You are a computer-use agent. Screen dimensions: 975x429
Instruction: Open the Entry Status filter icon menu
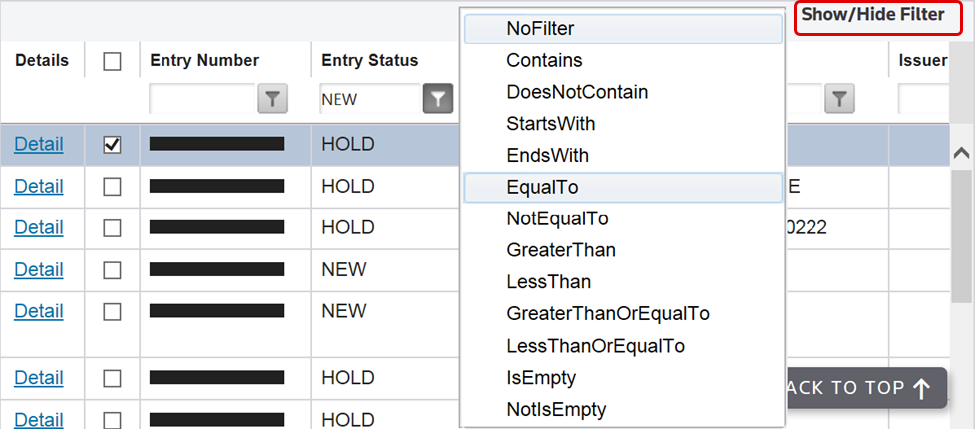coord(438,98)
